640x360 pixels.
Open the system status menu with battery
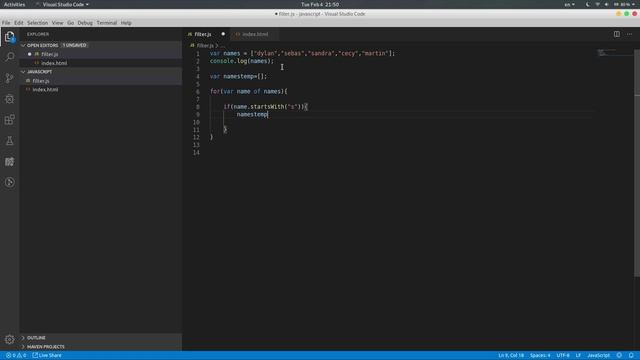click(611, 4)
